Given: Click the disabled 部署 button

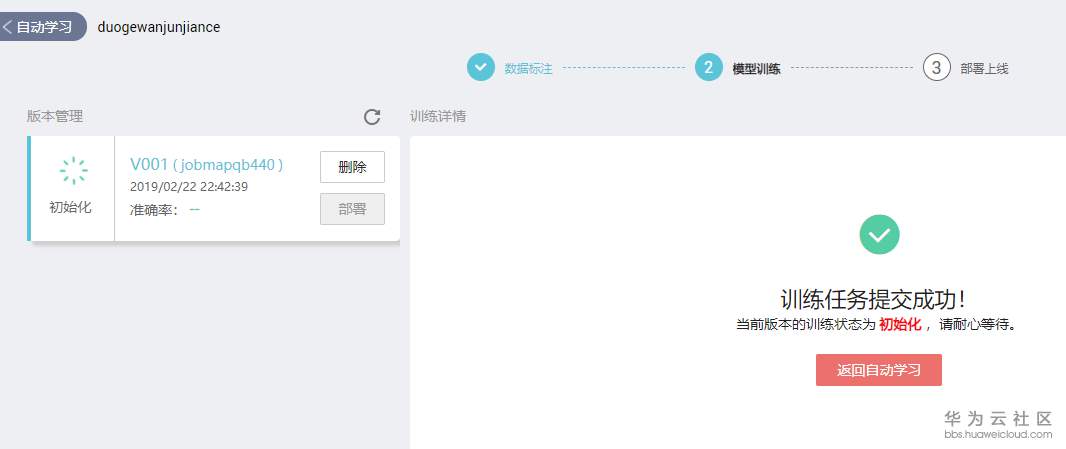Looking at the screenshot, I should pyautogui.click(x=352, y=209).
